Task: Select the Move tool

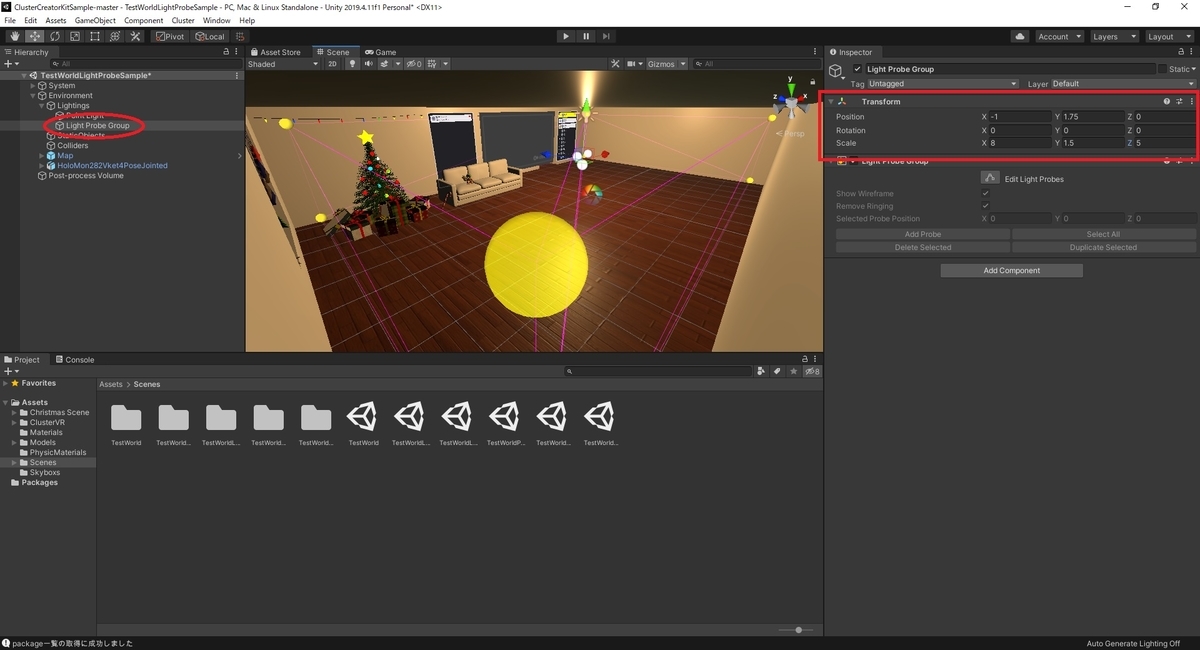Action: click(34, 36)
